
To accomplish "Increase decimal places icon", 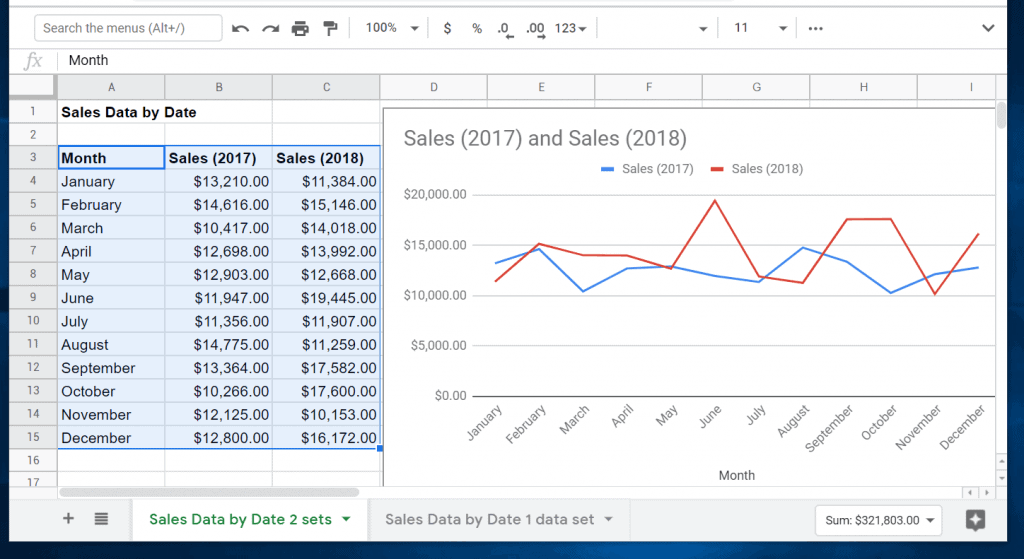I will coord(536,29).
